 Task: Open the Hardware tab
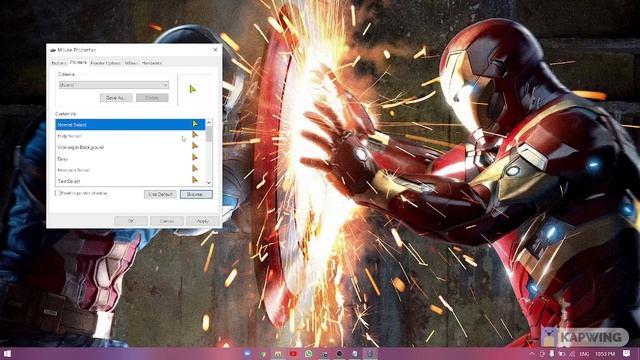[x=152, y=63]
